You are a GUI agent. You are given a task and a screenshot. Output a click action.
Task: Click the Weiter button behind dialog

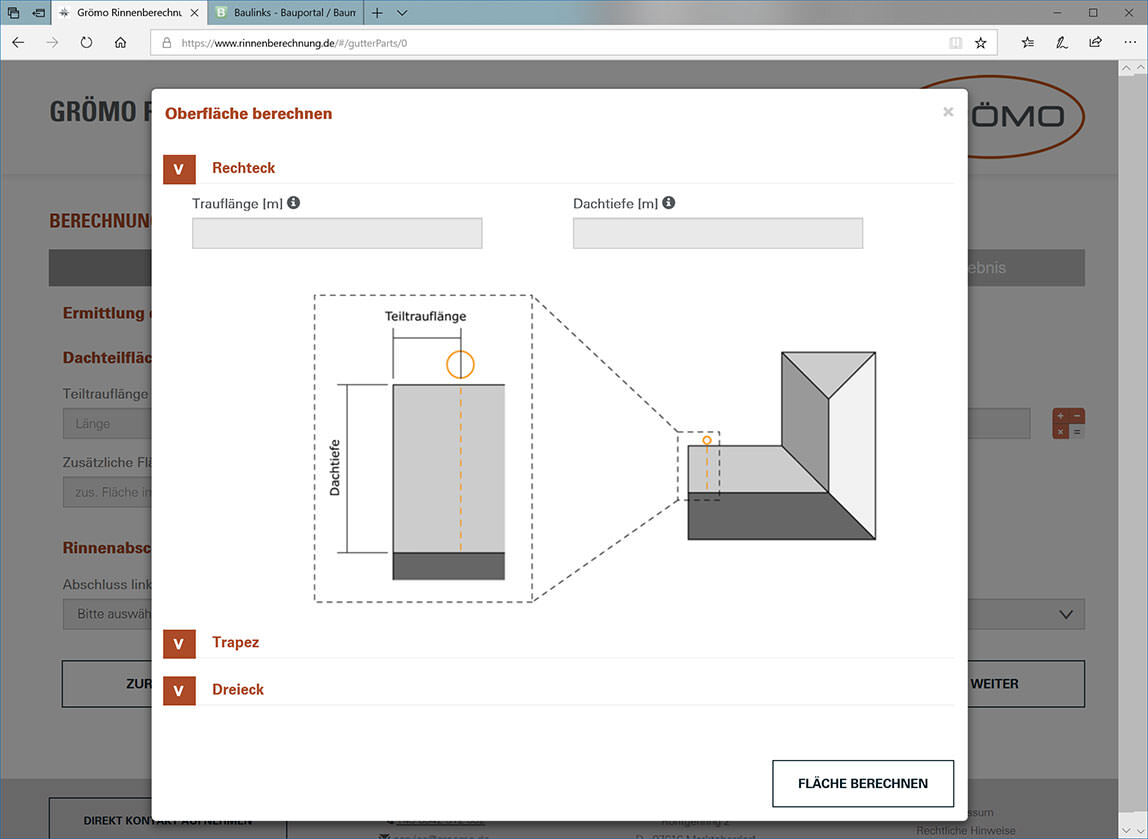coord(1026,684)
